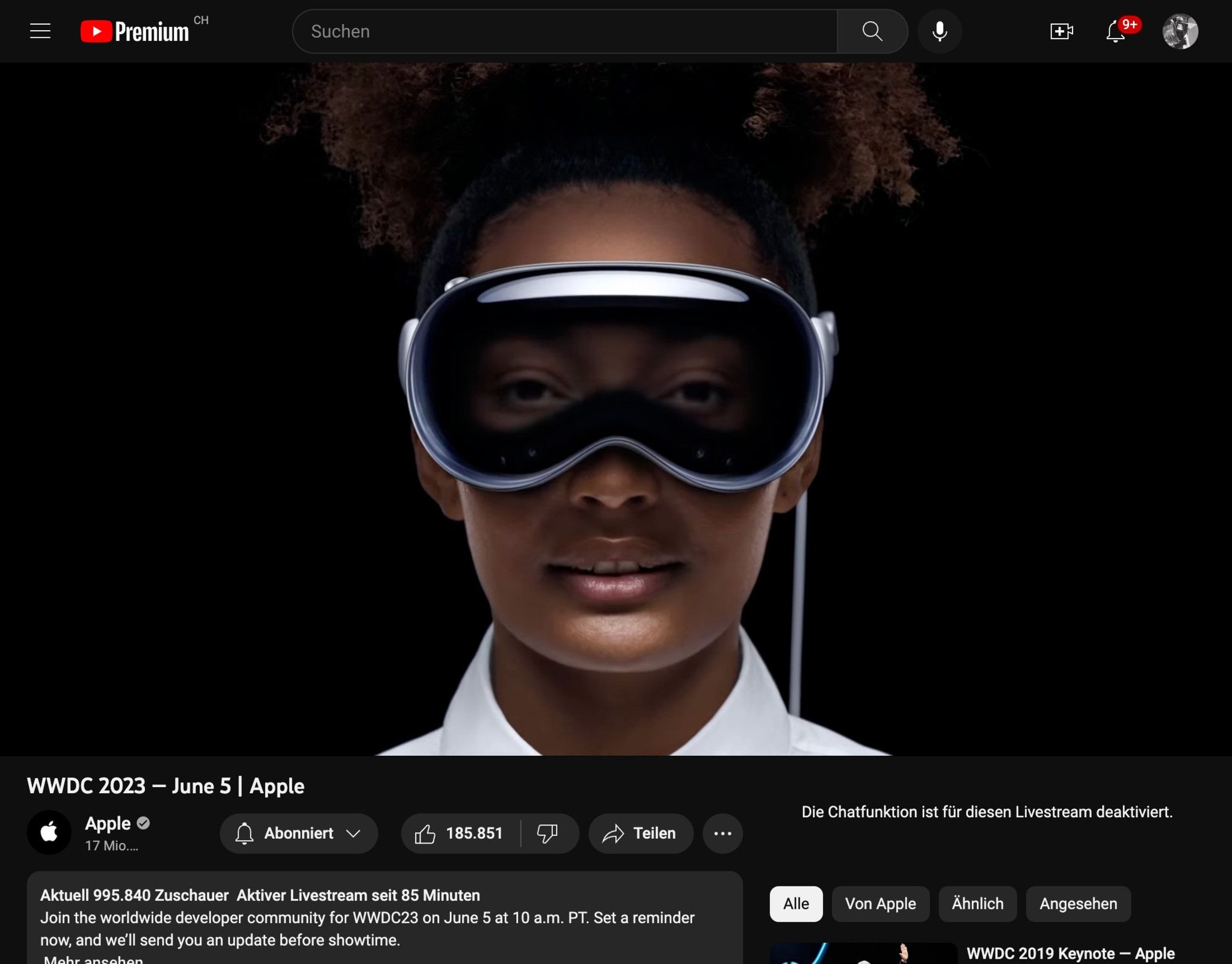
Task: Switch to the Von Apple filter chip
Action: click(x=880, y=903)
